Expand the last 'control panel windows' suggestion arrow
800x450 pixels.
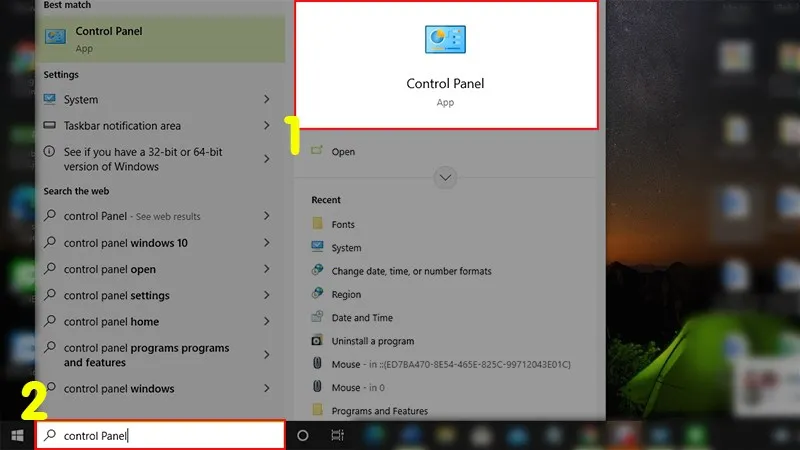point(266,388)
